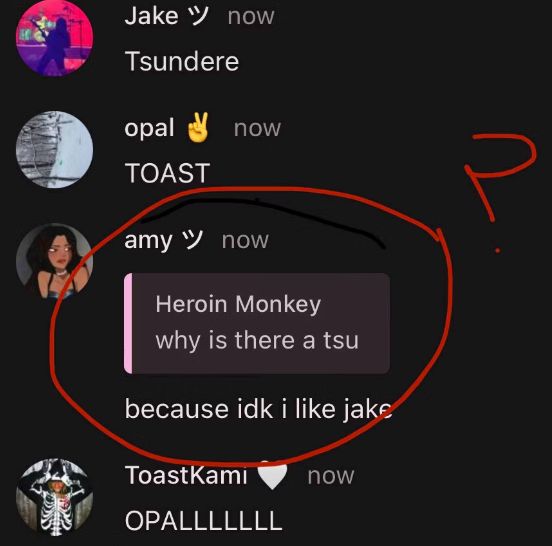Screen dimensions: 552x546
Task: Tap the peace sign emoji beside opal
Action: 198,127
